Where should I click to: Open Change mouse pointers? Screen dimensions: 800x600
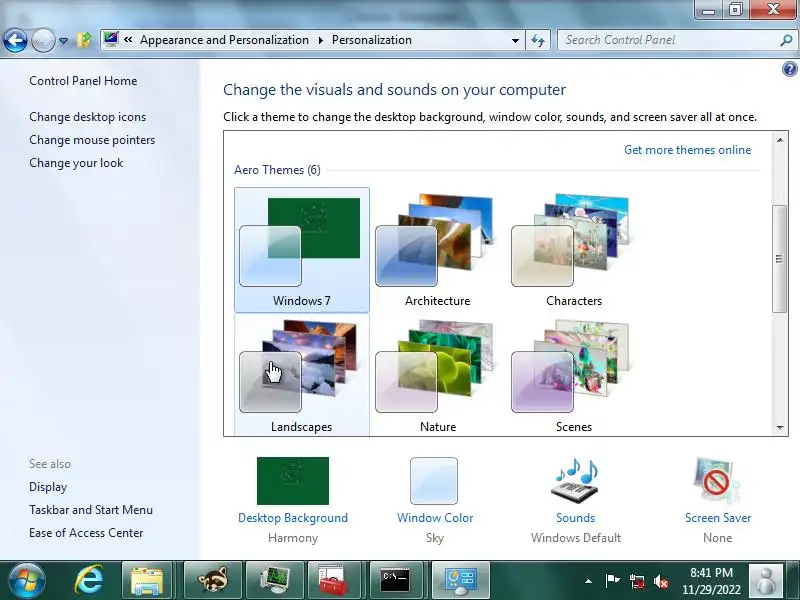[x=92, y=140]
